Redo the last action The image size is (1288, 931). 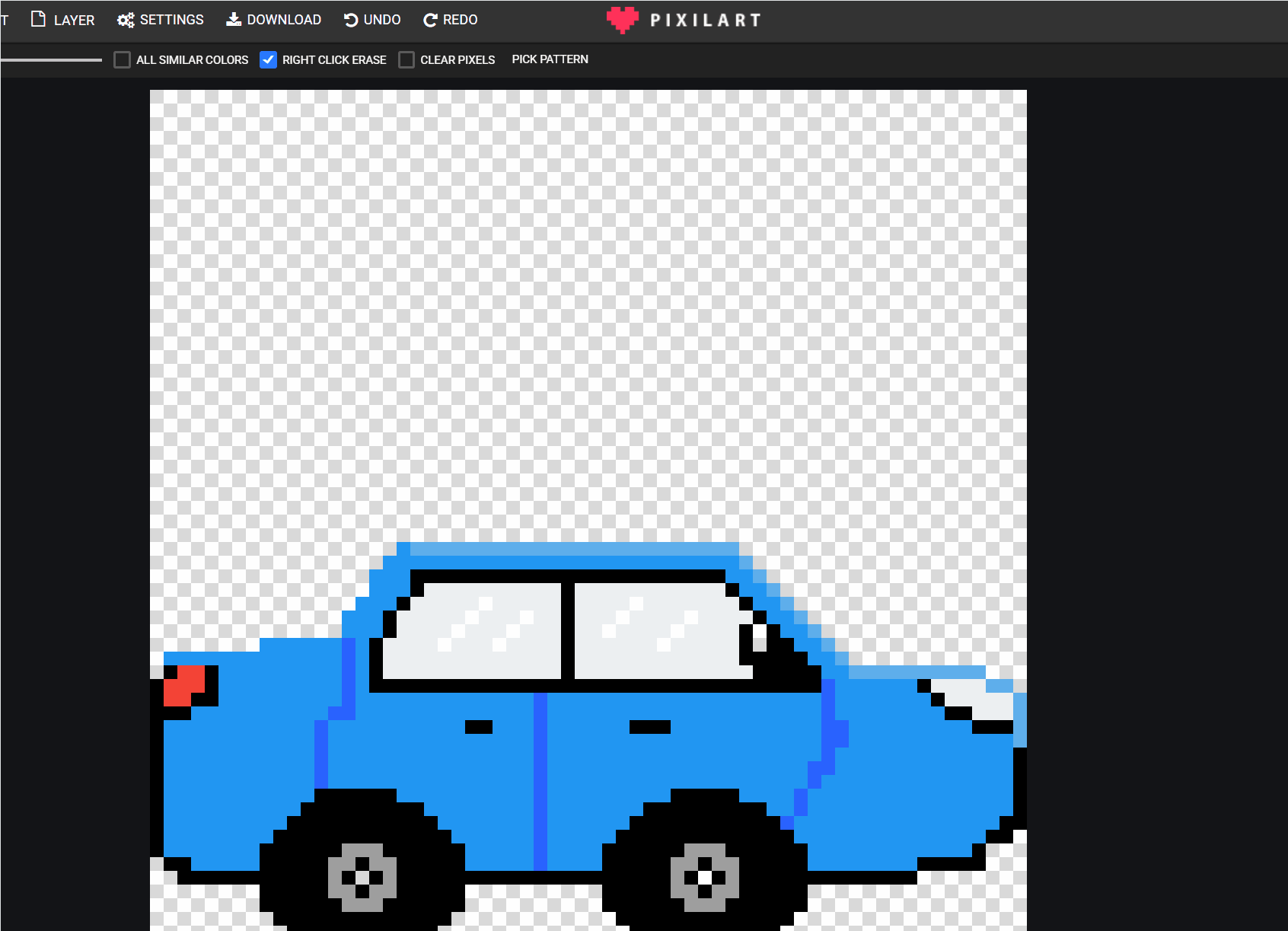[450, 20]
